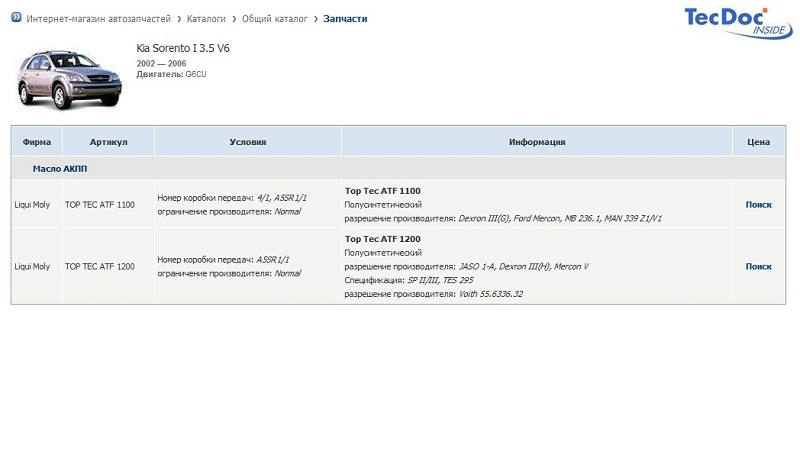Select the Запчасти breadcrumb item
This screenshot has width=800, height=458.
click(345, 19)
